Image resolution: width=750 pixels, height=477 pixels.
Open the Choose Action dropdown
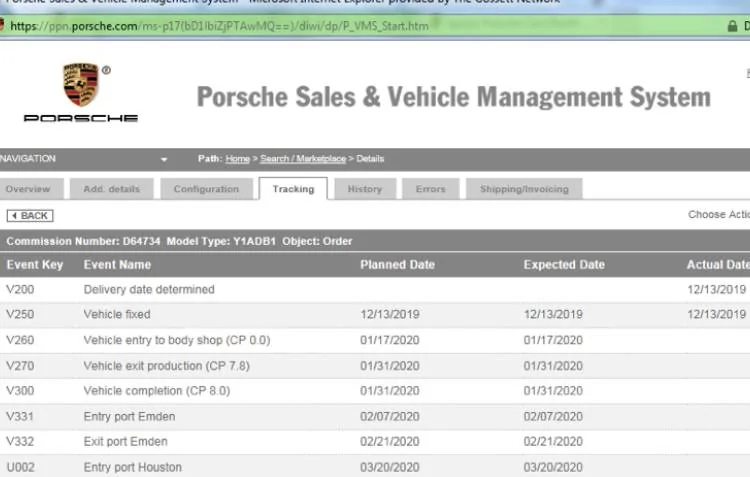pyautogui.click(x=719, y=214)
